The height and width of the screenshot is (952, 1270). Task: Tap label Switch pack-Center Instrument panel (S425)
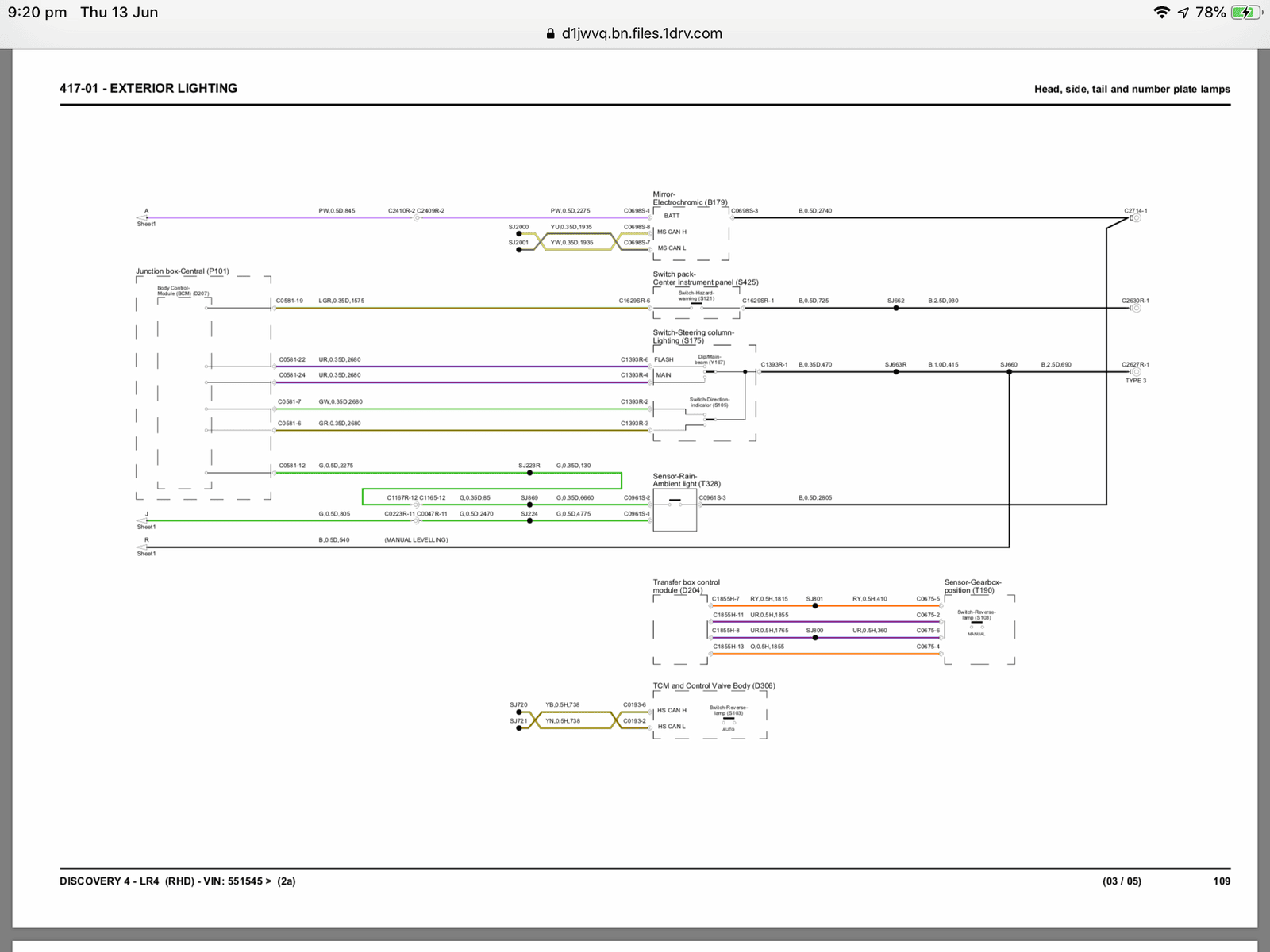(706, 278)
